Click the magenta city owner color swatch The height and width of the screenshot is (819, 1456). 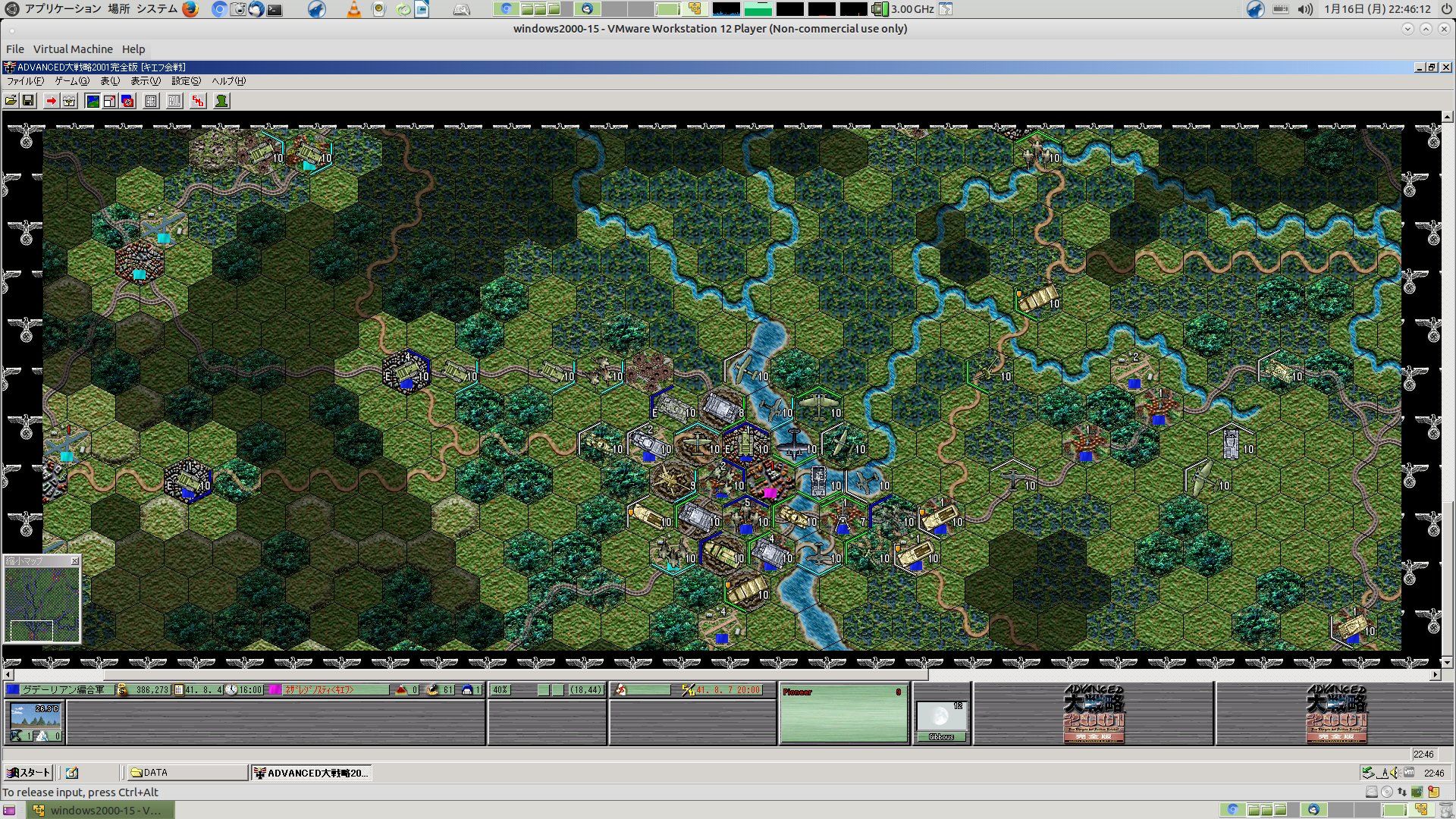pyautogui.click(x=275, y=690)
